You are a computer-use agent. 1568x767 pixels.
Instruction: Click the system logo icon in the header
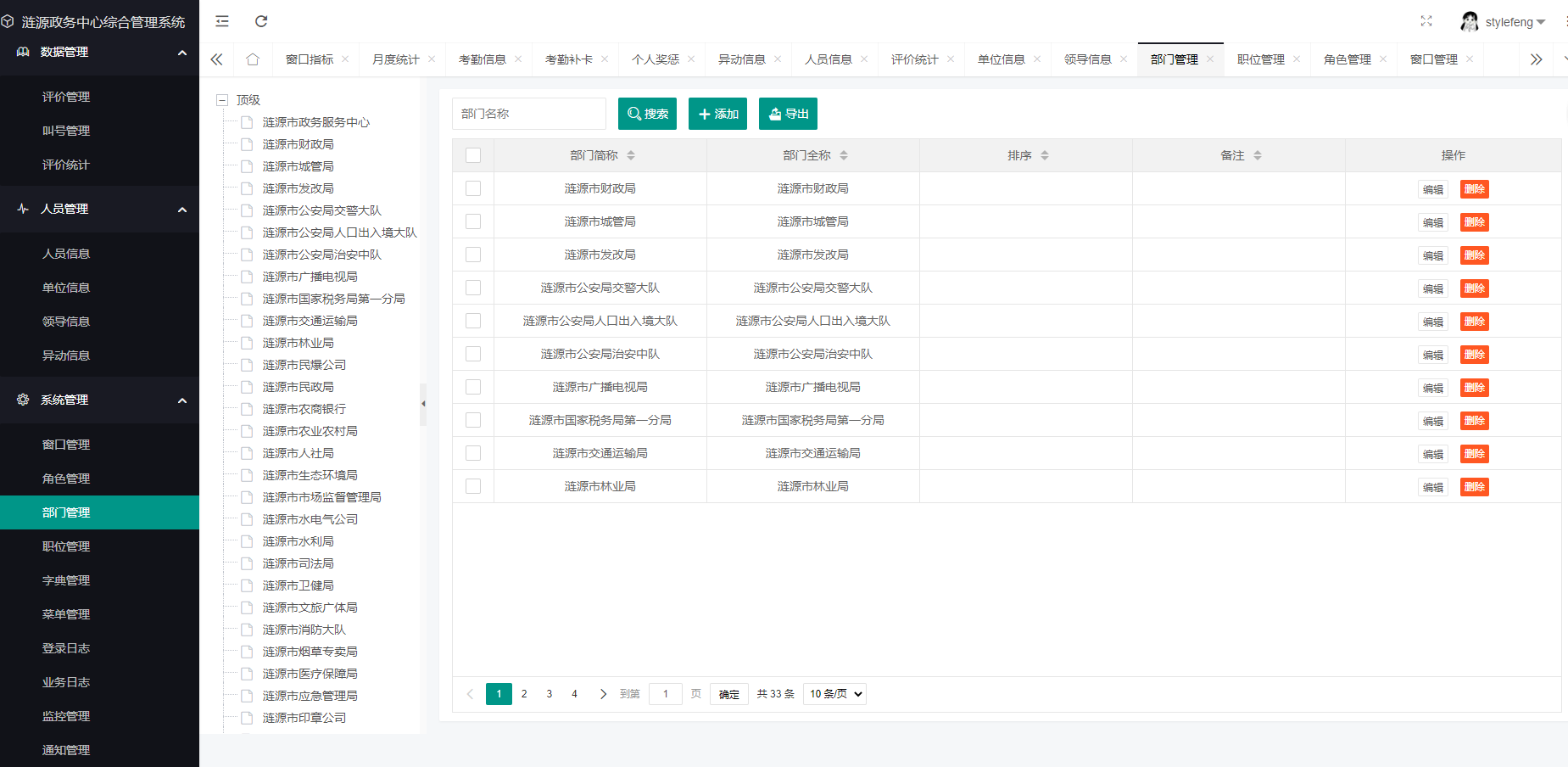click(8, 21)
